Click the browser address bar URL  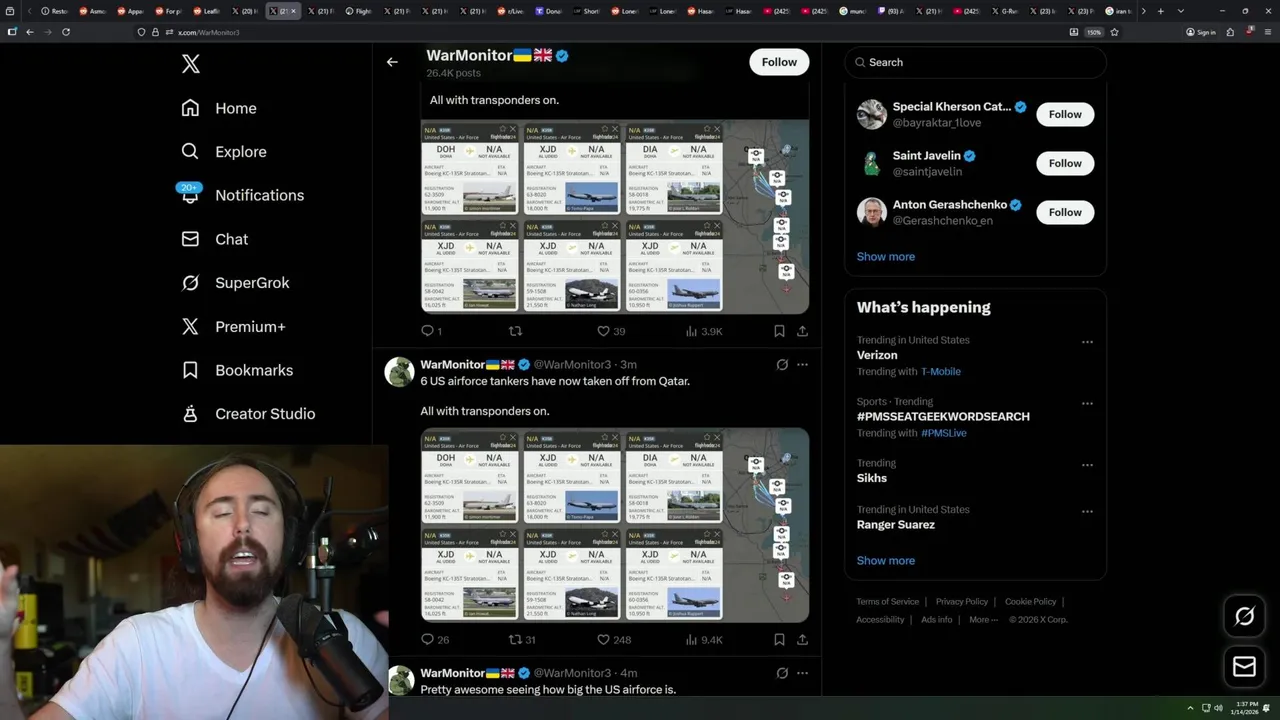pos(208,32)
